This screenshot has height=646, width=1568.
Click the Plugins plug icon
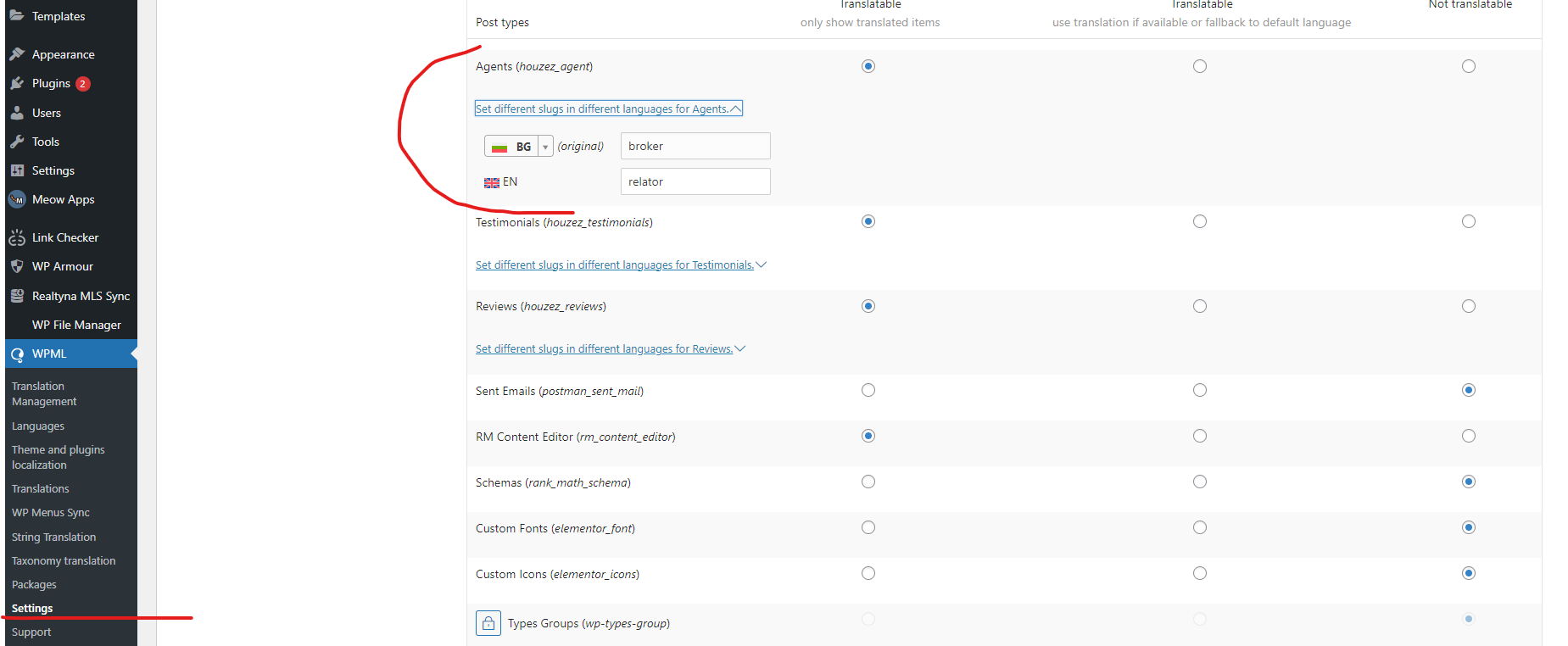coord(17,83)
